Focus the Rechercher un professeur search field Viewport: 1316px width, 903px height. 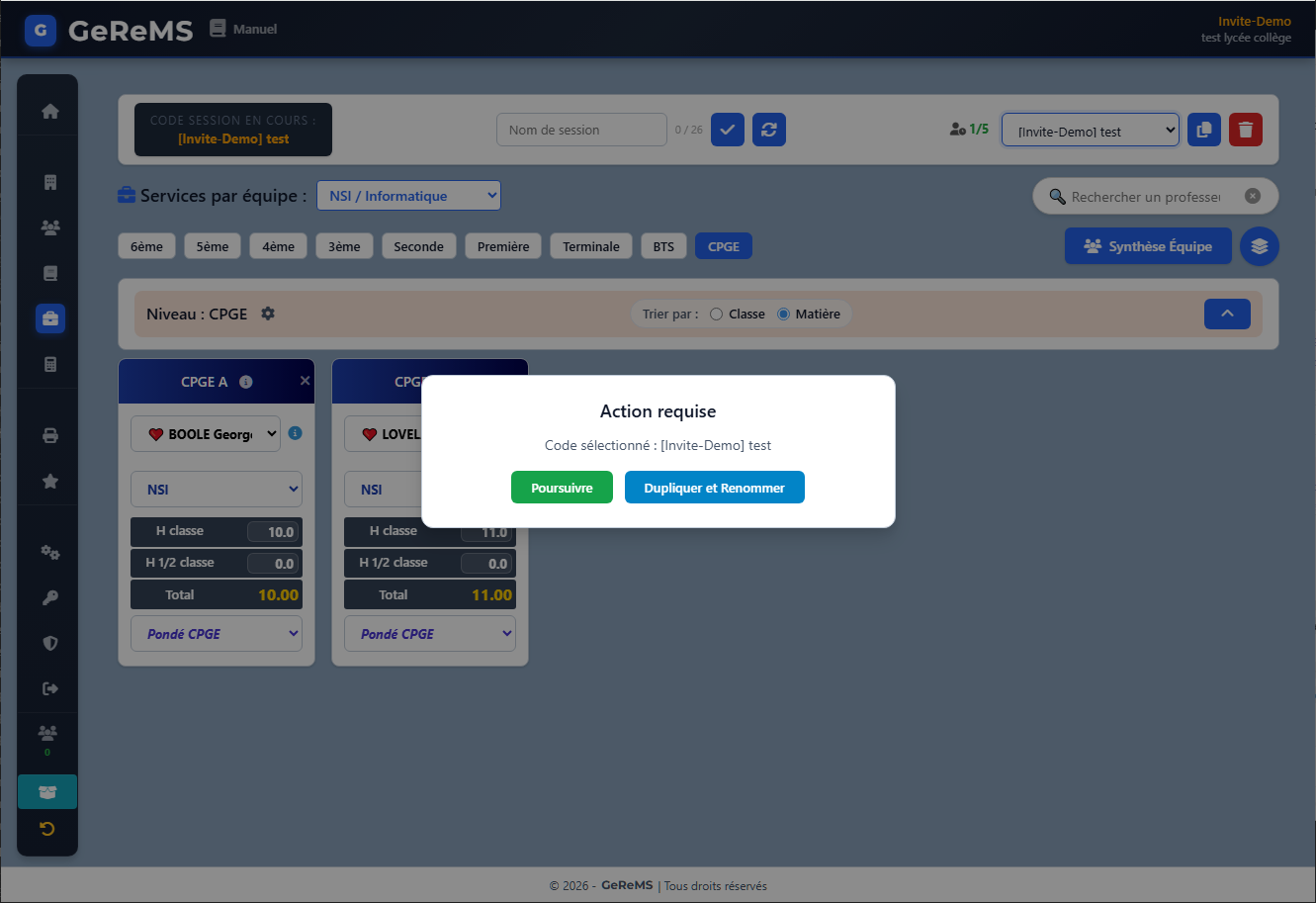click(1145, 197)
